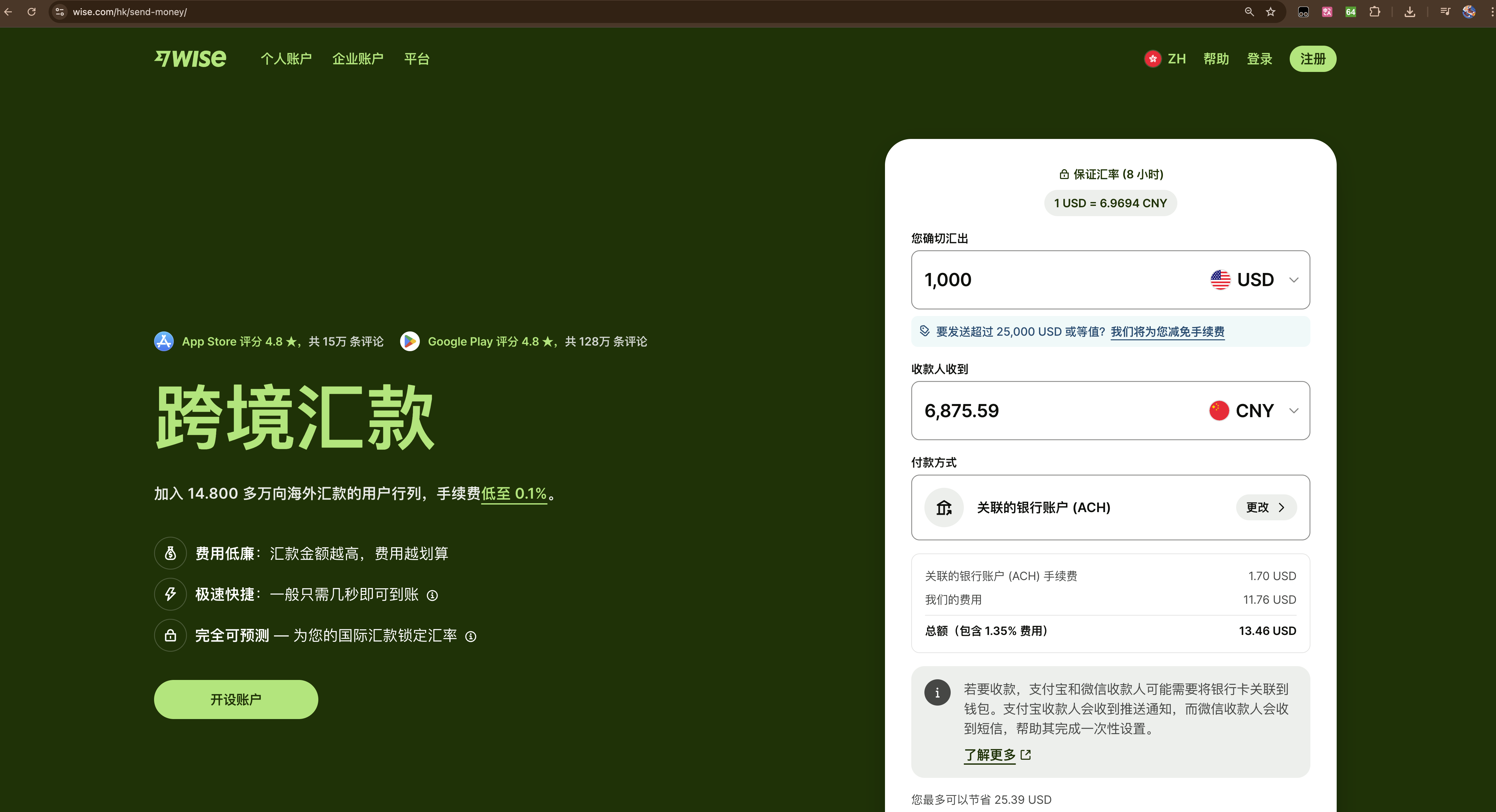Open the 帮助 page
This screenshot has height=812, width=1496.
tap(1216, 59)
